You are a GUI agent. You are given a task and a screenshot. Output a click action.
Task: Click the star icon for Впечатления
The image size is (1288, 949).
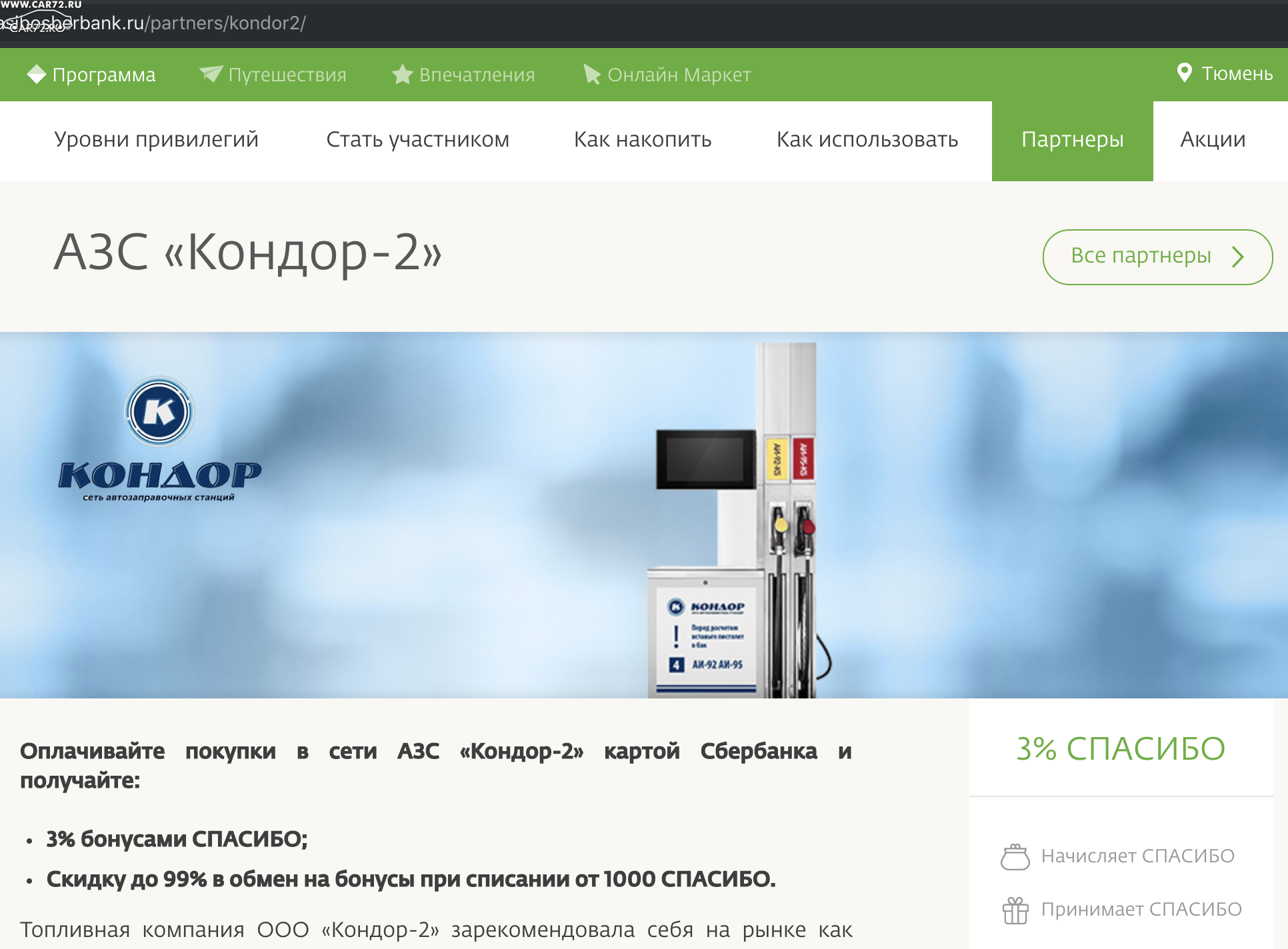(x=402, y=74)
